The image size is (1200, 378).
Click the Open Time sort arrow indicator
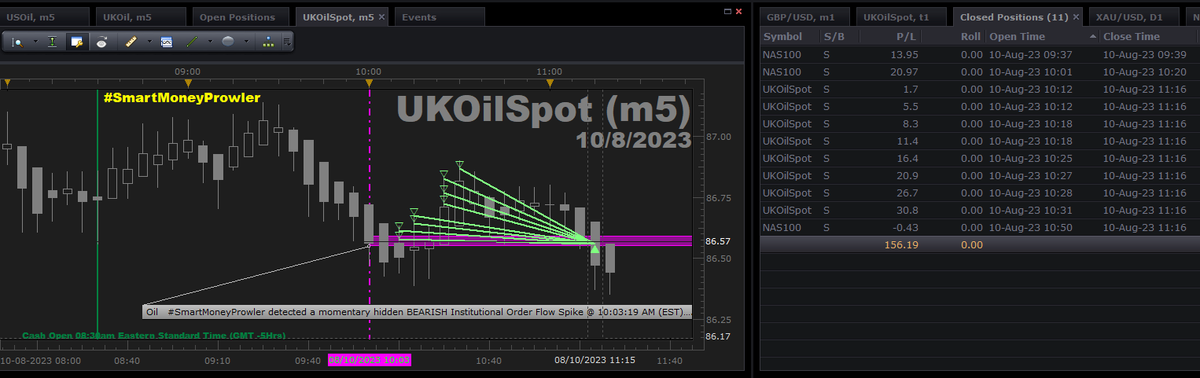1093,37
